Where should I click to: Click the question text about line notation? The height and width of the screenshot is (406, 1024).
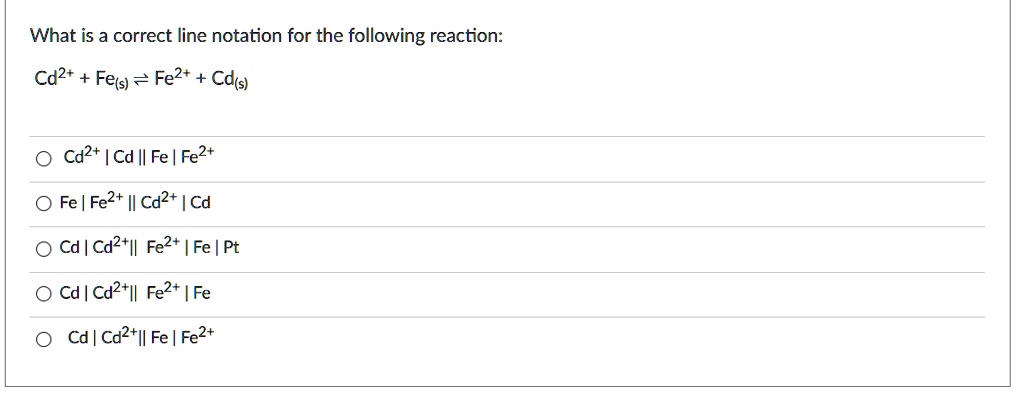tap(266, 37)
